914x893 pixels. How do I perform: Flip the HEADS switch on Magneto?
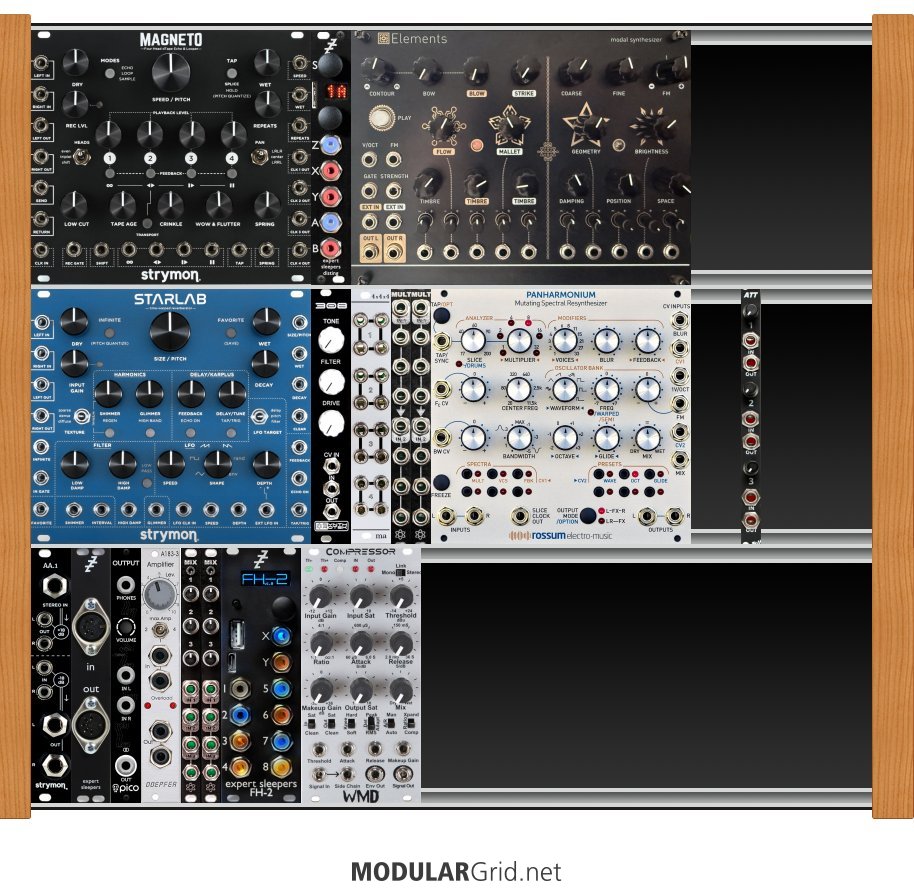click(x=83, y=156)
